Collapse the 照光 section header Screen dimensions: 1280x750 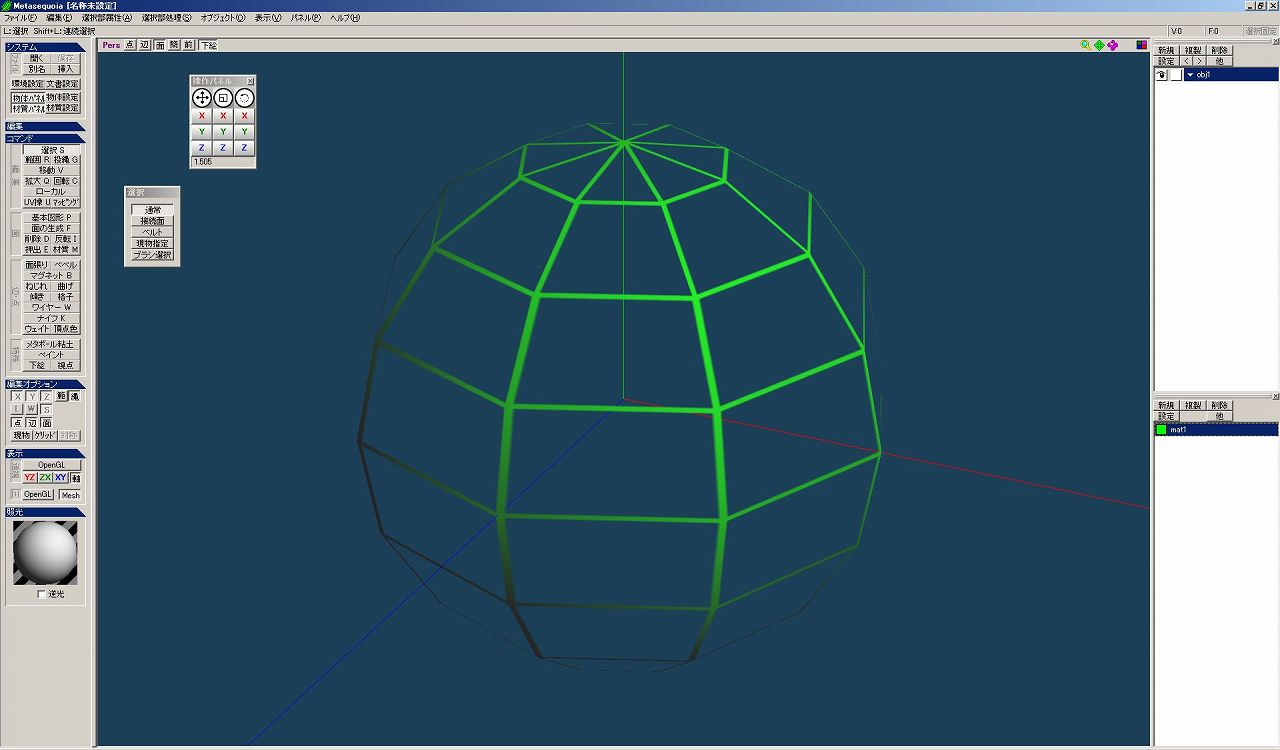[x=44, y=512]
